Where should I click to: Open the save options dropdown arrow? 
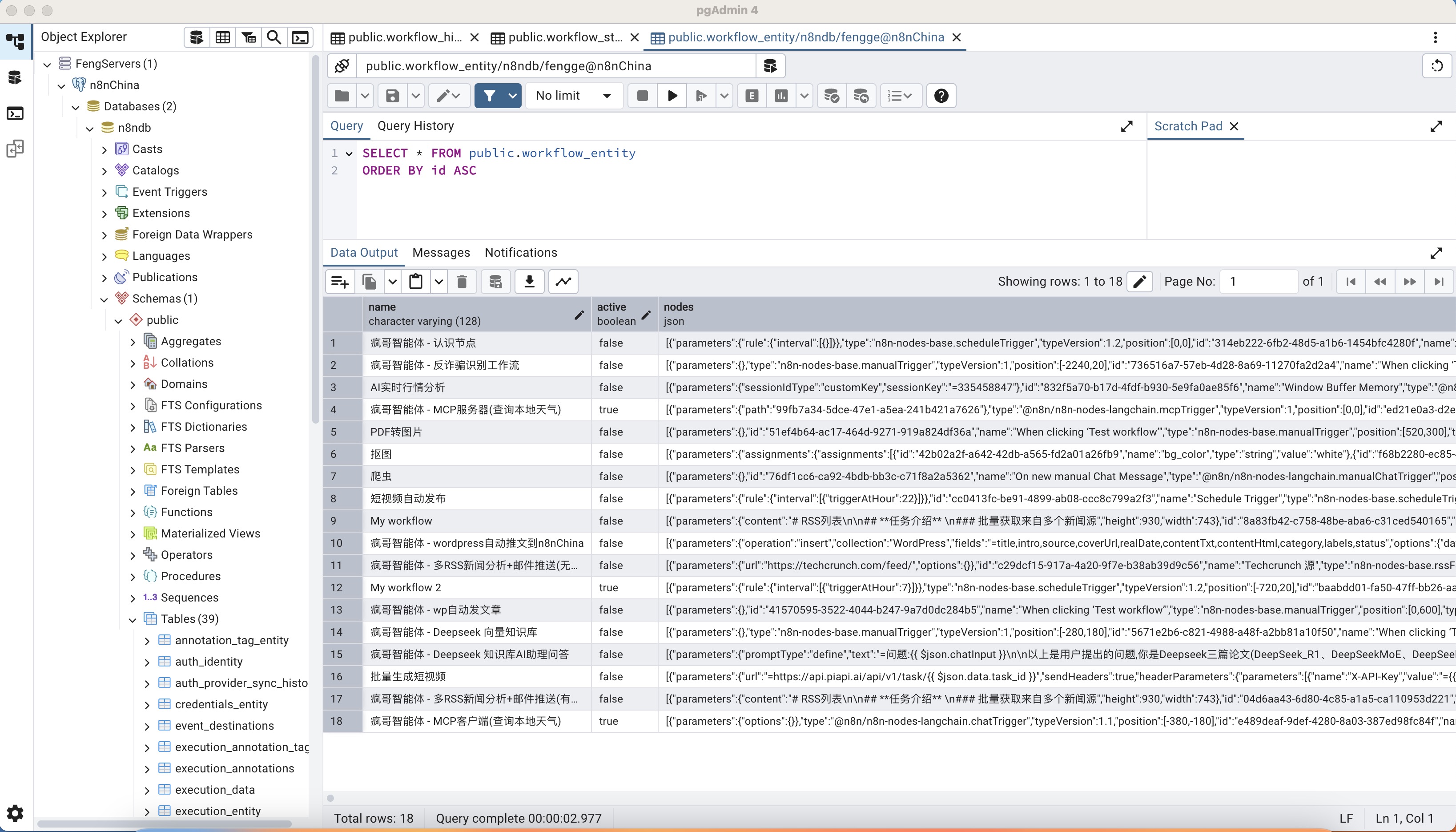pos(416,95)
